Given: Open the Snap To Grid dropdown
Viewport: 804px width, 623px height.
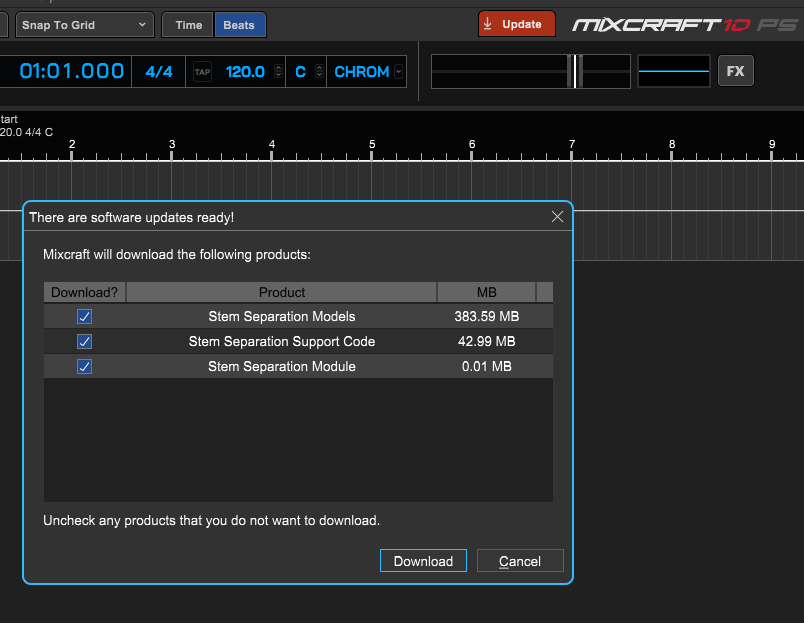Looking at the screenshot, I should coord(85,25).
